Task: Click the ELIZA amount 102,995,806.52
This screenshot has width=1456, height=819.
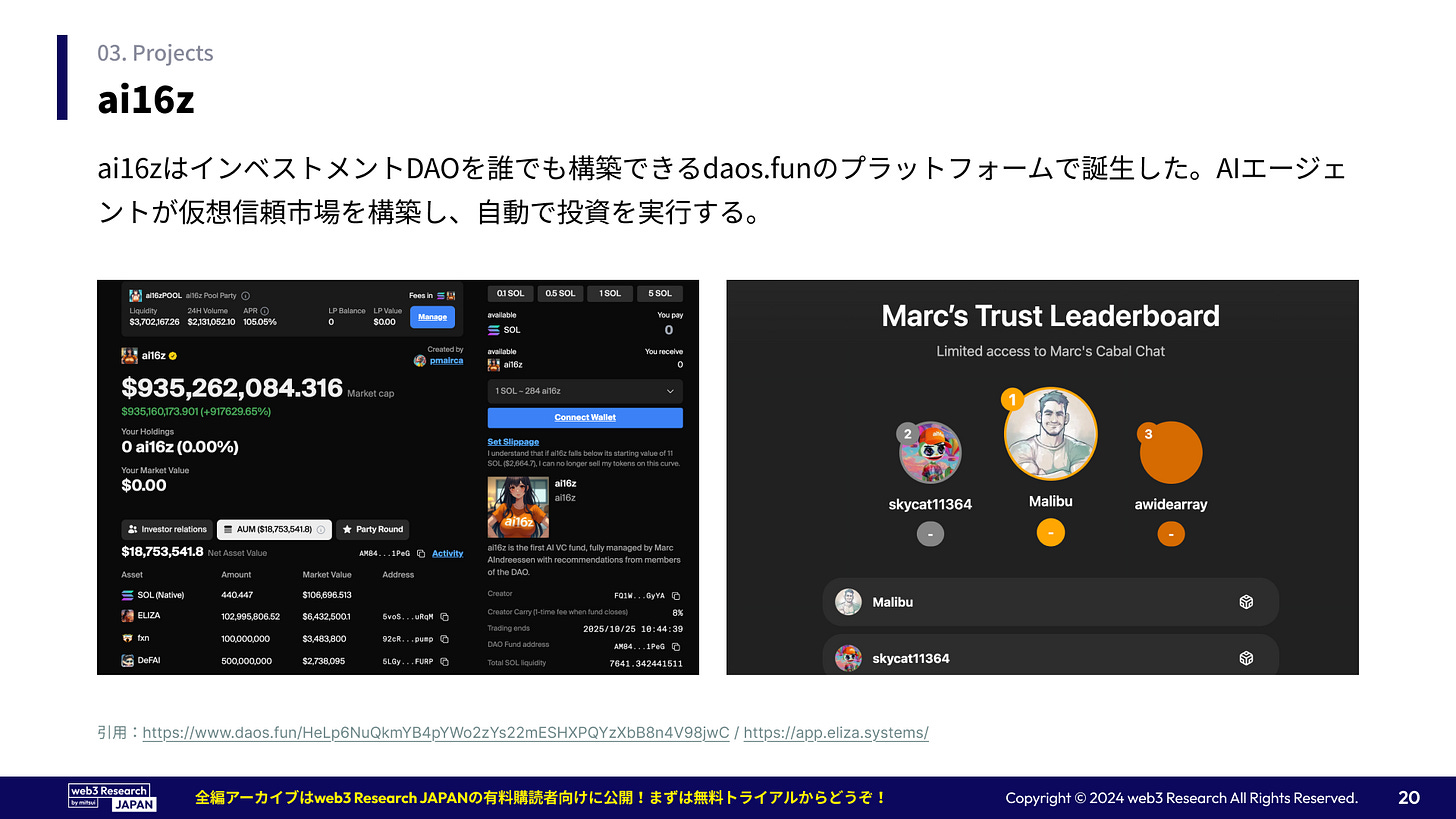Action: [251, 617]
